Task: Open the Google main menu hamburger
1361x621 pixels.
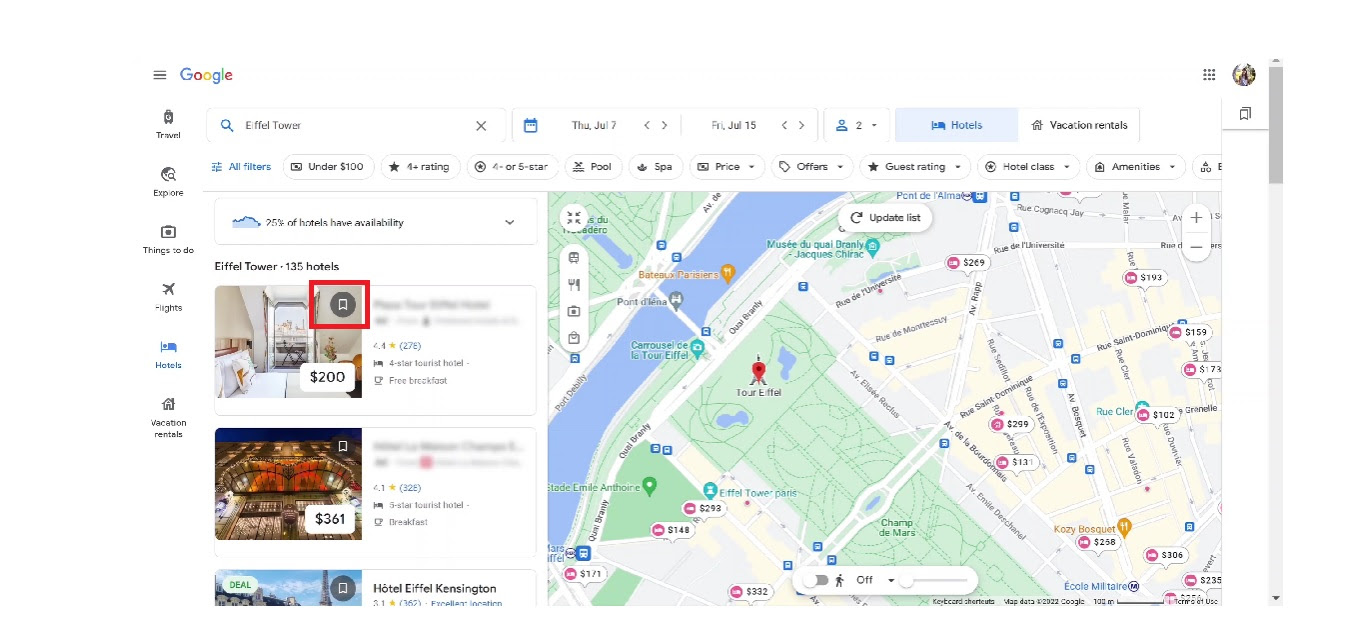Action: click(160, 75)
